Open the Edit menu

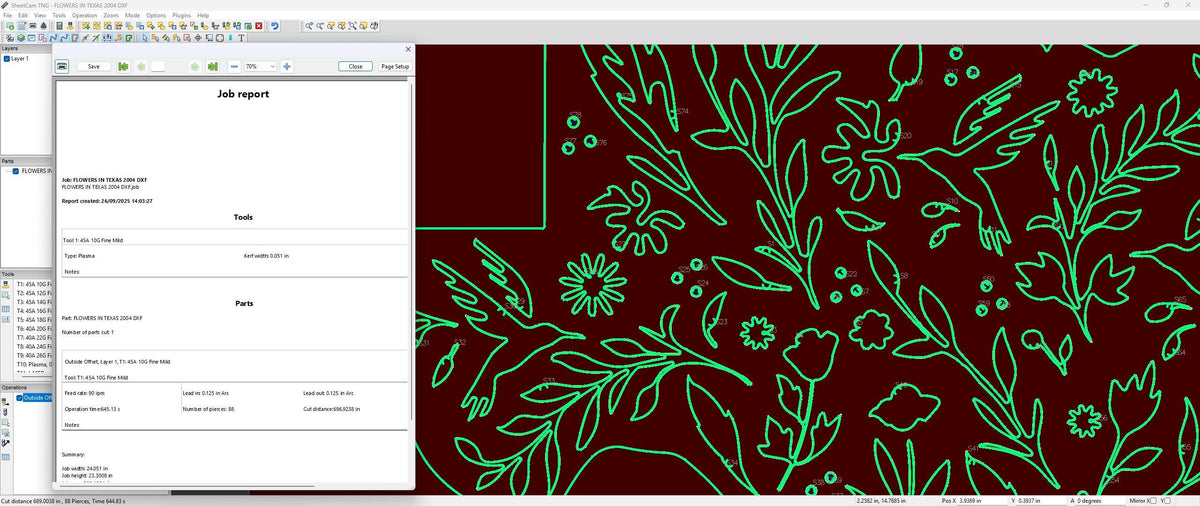(23, 16)
